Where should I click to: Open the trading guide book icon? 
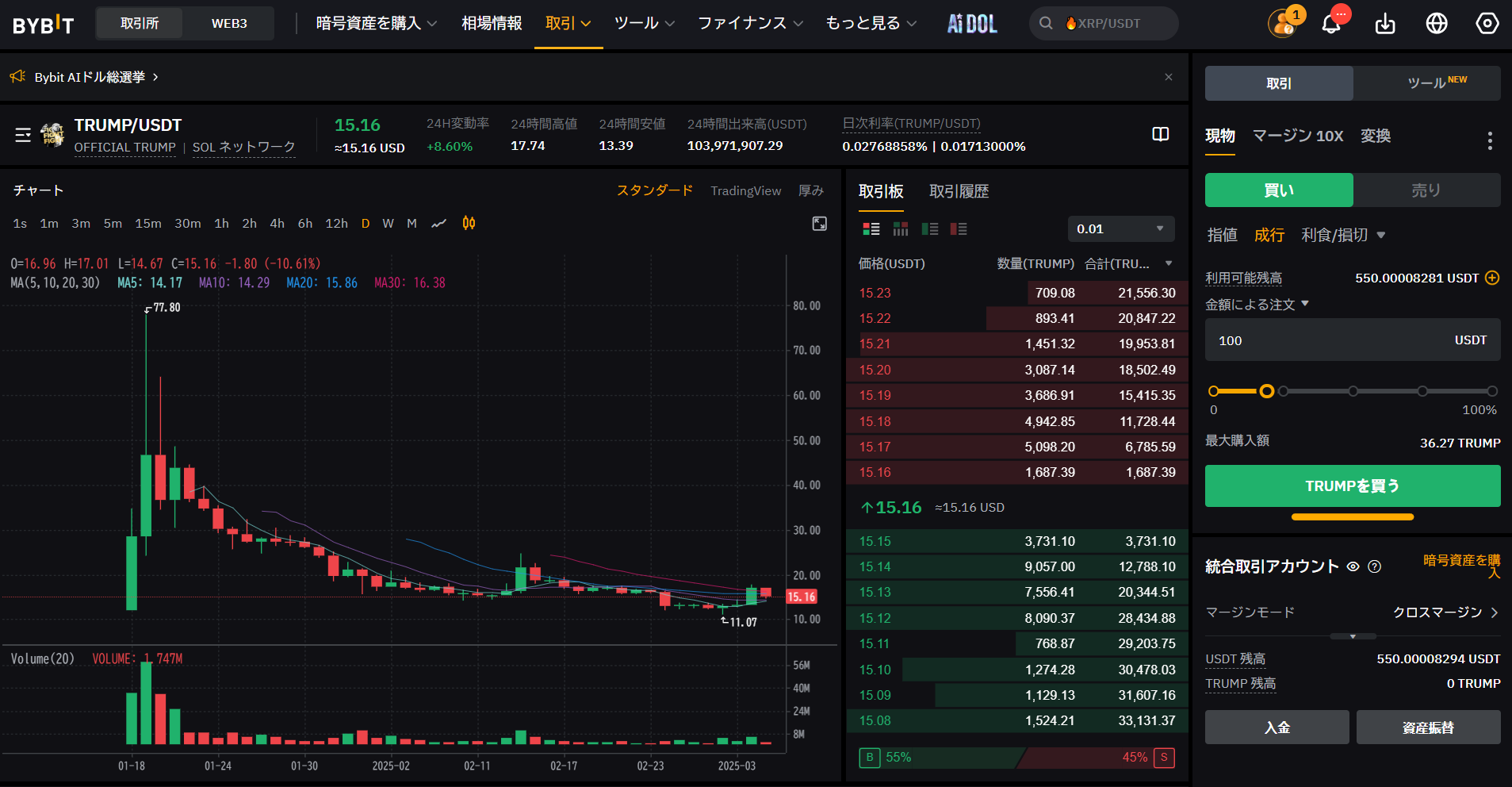[x=1161, y=134]
